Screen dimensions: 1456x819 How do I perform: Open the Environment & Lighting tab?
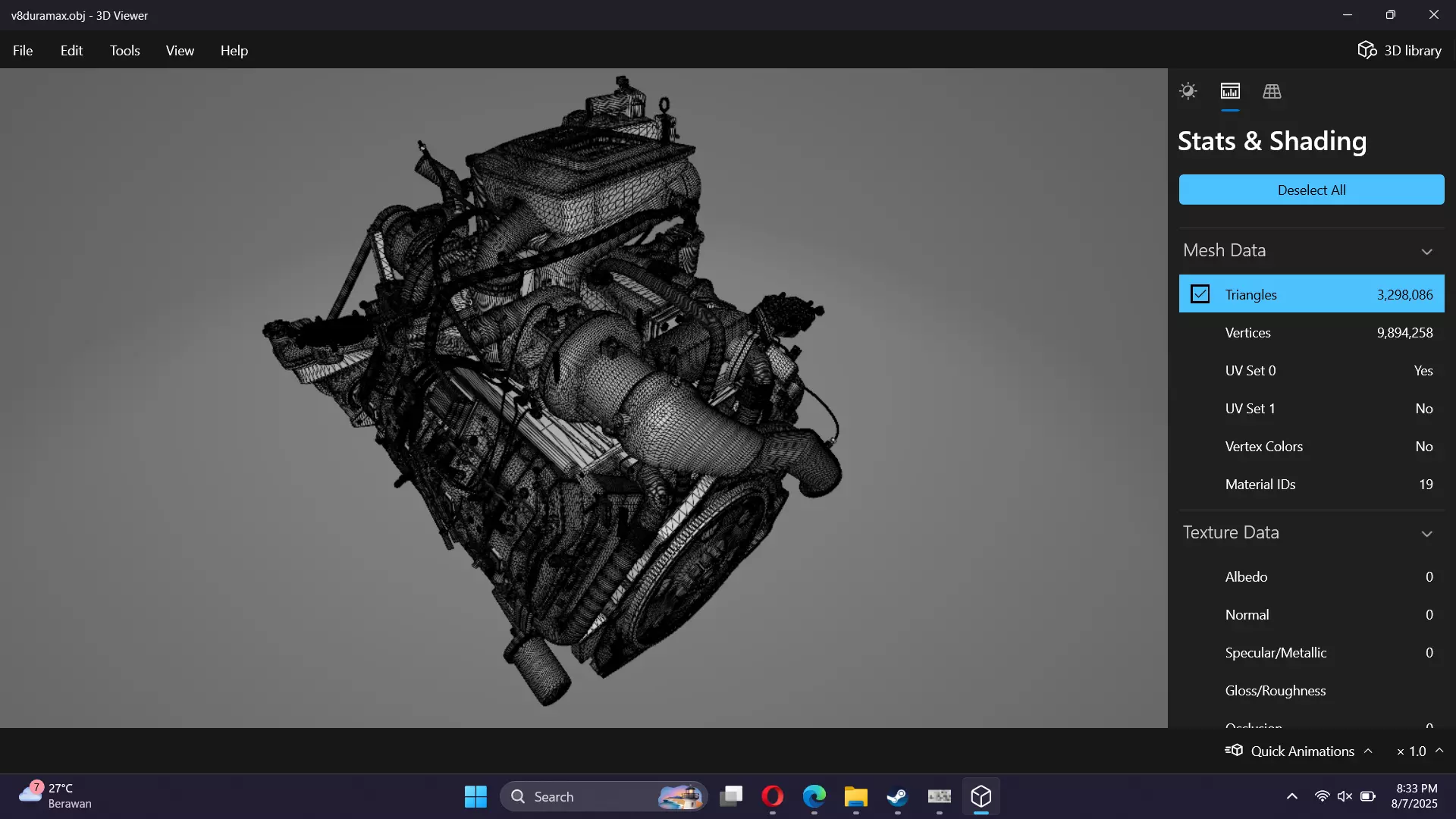[x=1188, y=91]
